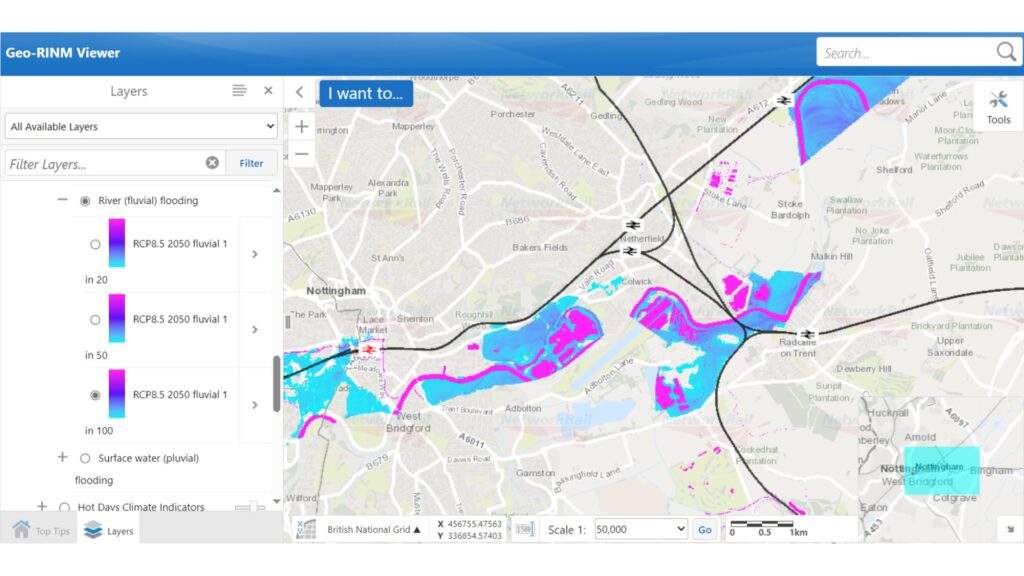
Task: Click the cyan extent box in overview map
Action: 941,470
